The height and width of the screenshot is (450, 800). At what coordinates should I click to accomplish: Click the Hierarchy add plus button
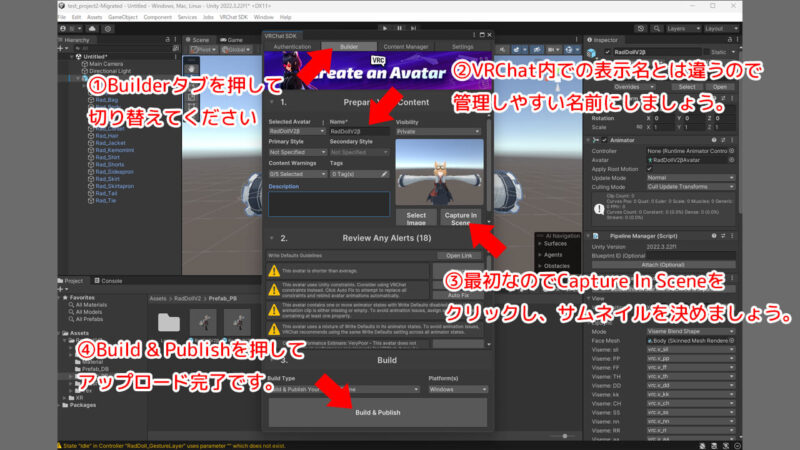[61, 48]
